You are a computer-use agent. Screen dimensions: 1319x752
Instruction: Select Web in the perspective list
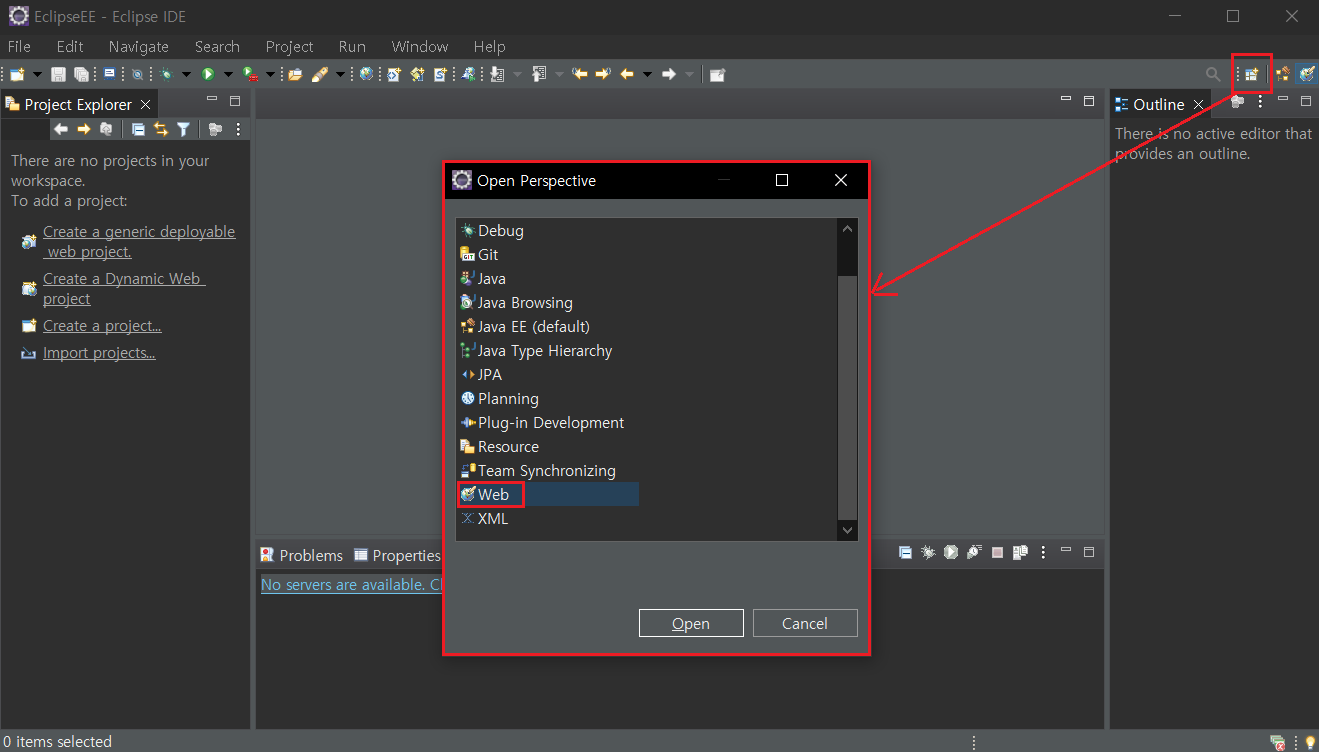coord(548,494)
